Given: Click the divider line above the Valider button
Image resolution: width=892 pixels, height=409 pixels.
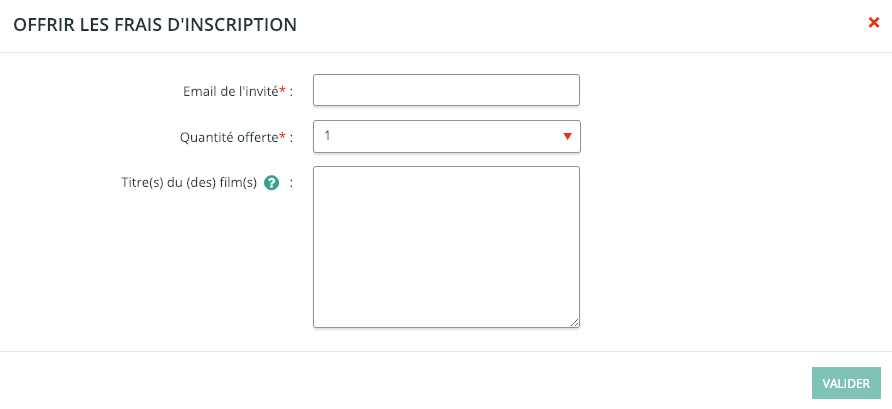Looking at the screenshot, I should click(446, 351).
